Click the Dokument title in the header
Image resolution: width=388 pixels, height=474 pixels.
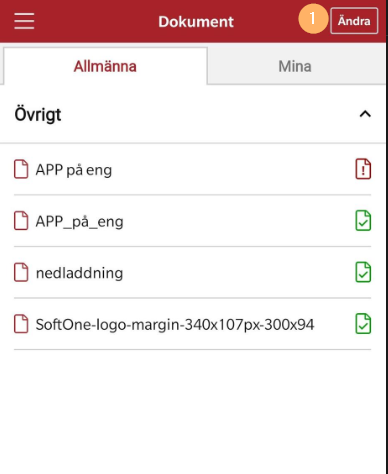tap(196, 22)
